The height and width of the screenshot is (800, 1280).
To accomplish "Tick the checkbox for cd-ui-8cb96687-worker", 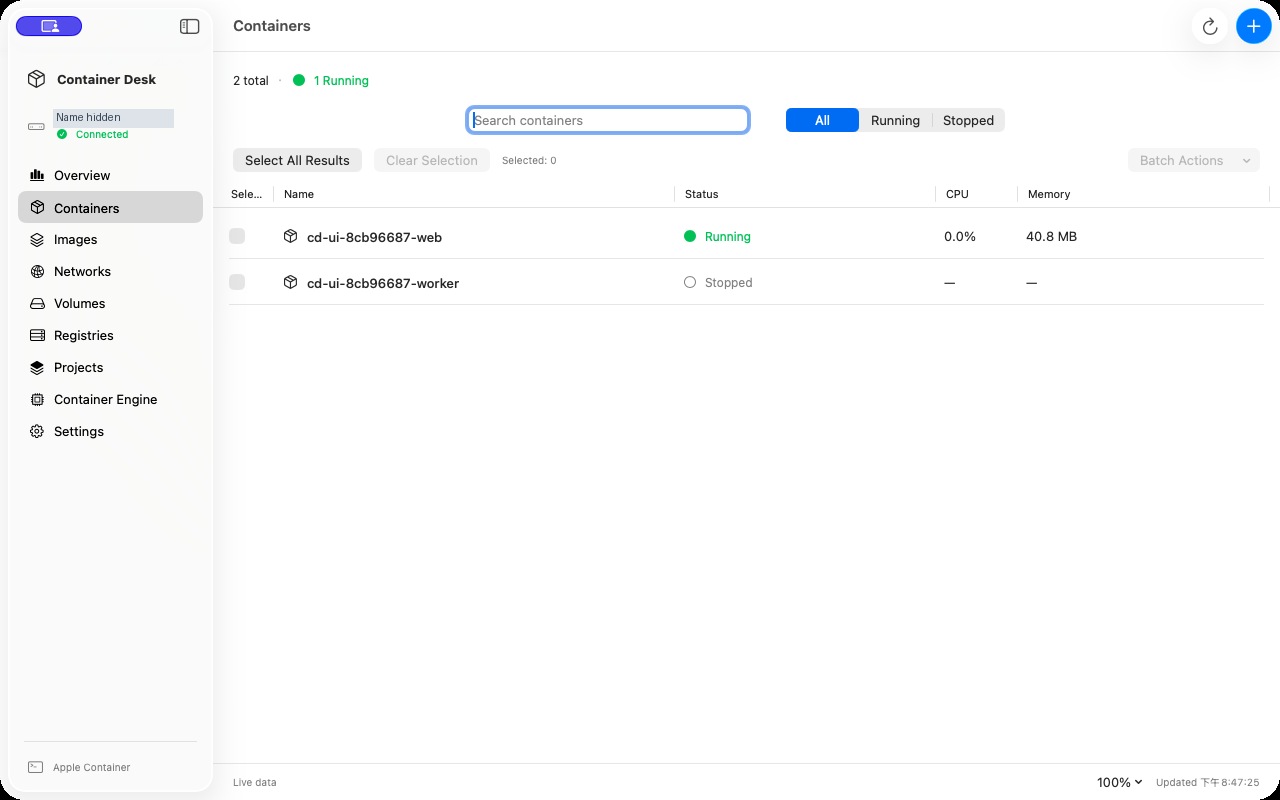I will [x=237, y=282].
